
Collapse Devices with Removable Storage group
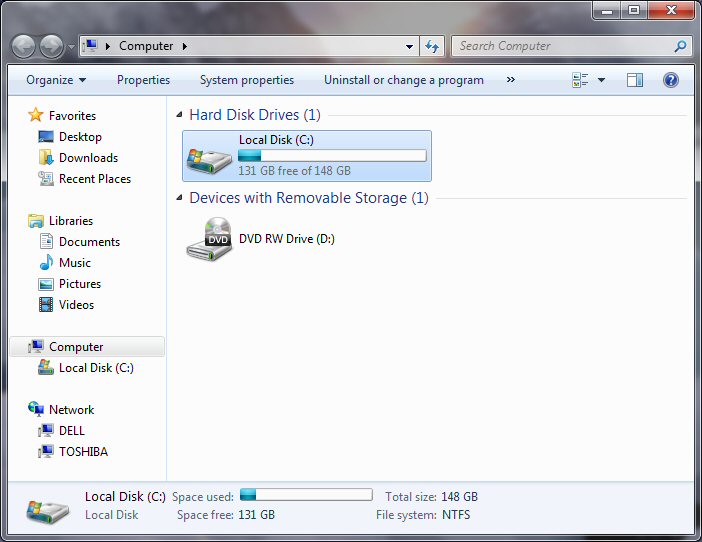click(x=180, y=198)
